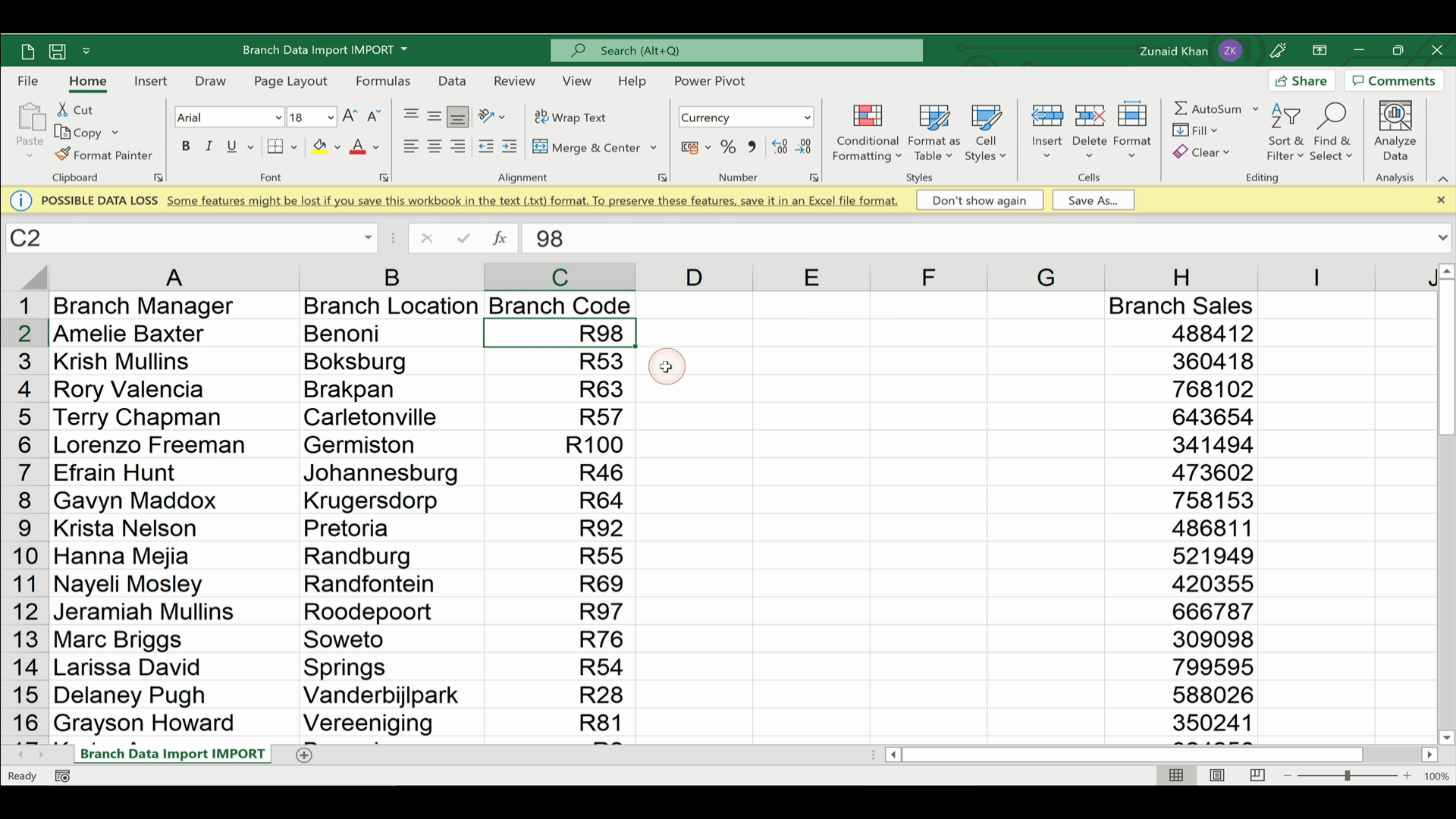Viewport: 1456px width, 819px height.
Task: Click Increase Indent icon
Action: coord(510,146)
